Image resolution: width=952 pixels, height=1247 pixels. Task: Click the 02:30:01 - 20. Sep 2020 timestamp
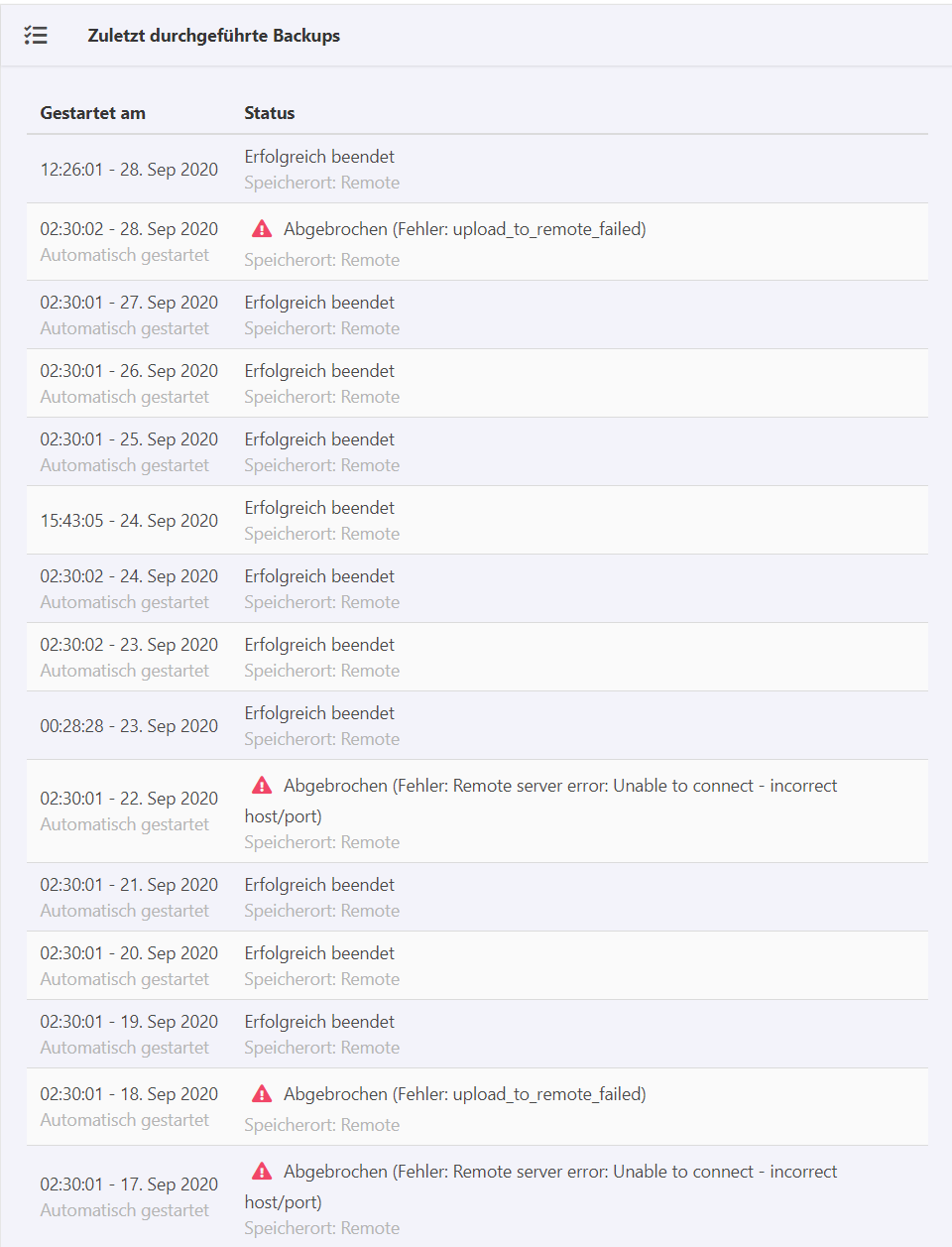point(129,953)
